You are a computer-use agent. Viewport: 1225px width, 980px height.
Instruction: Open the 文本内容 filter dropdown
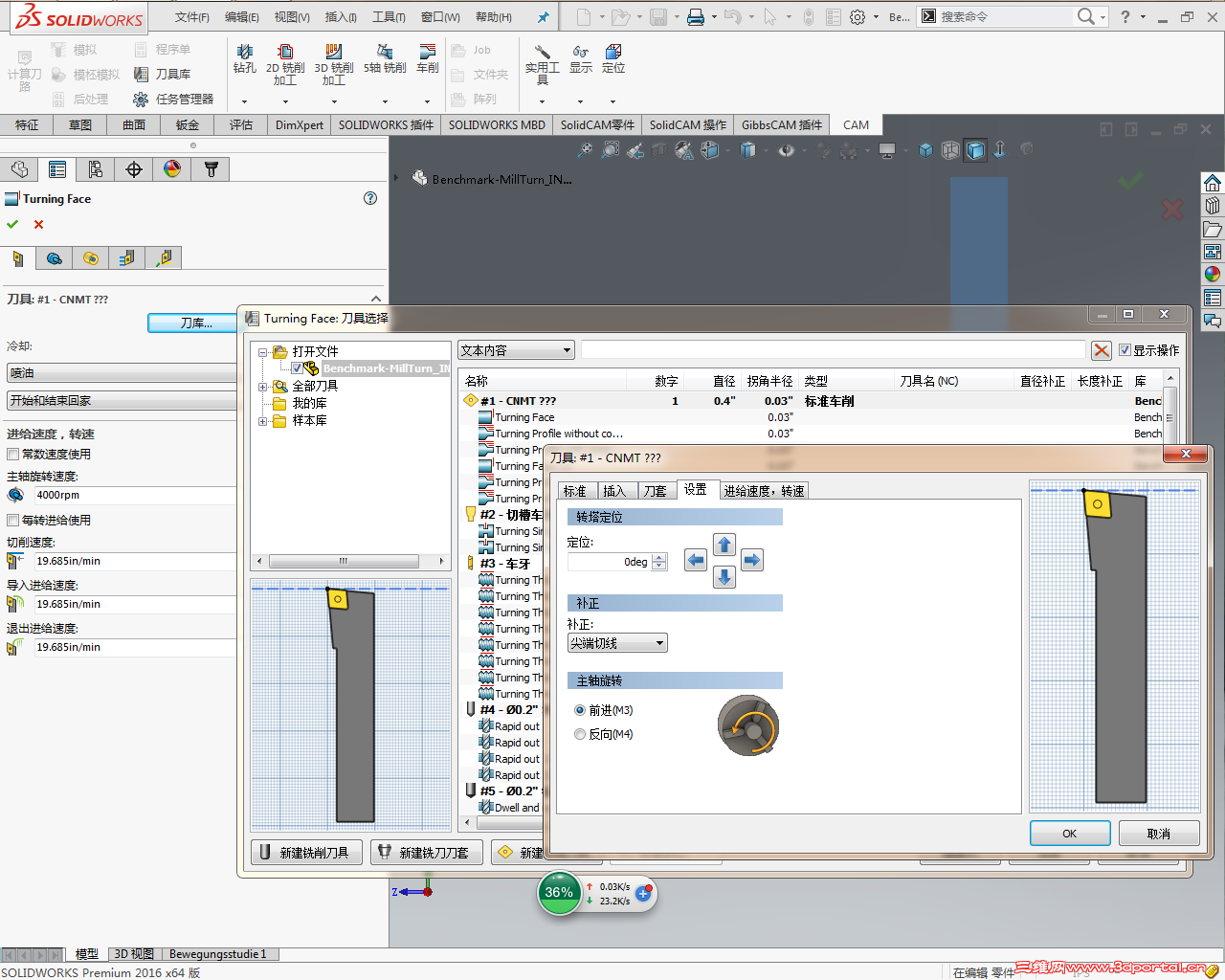pyautogui.click(x=517, y=350)
